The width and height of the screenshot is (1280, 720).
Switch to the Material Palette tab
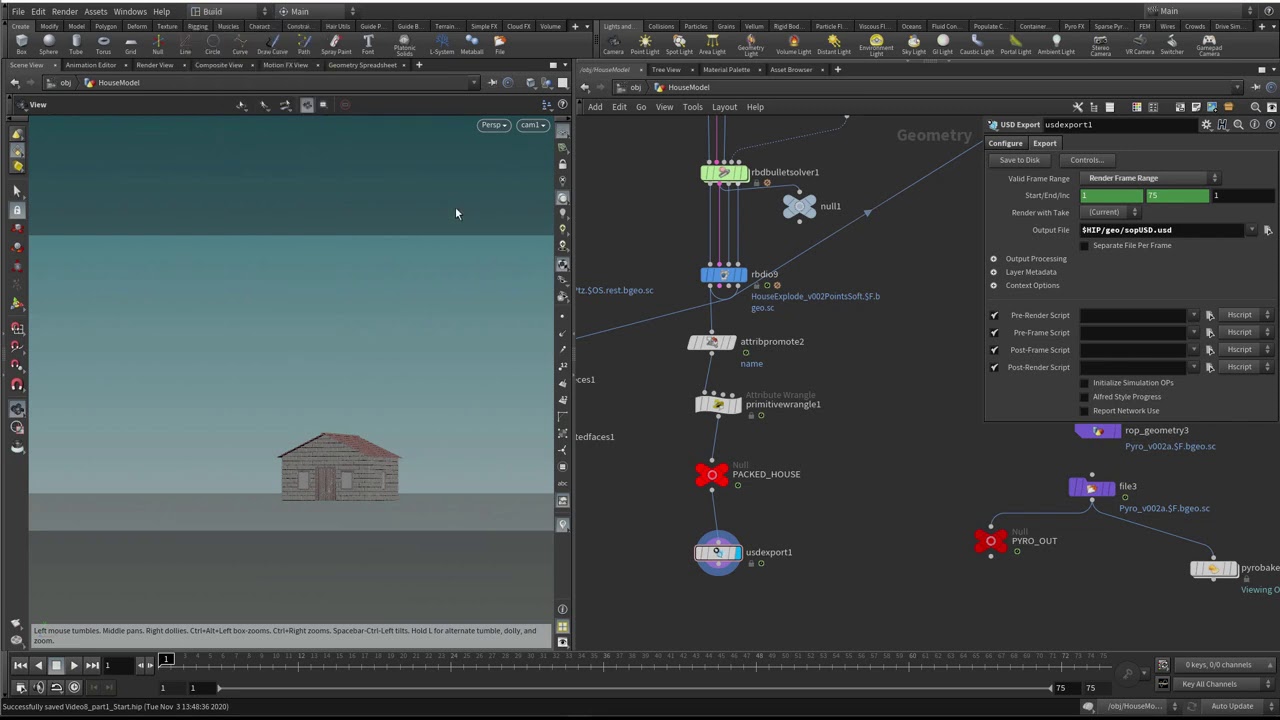[x=726, y=70]
